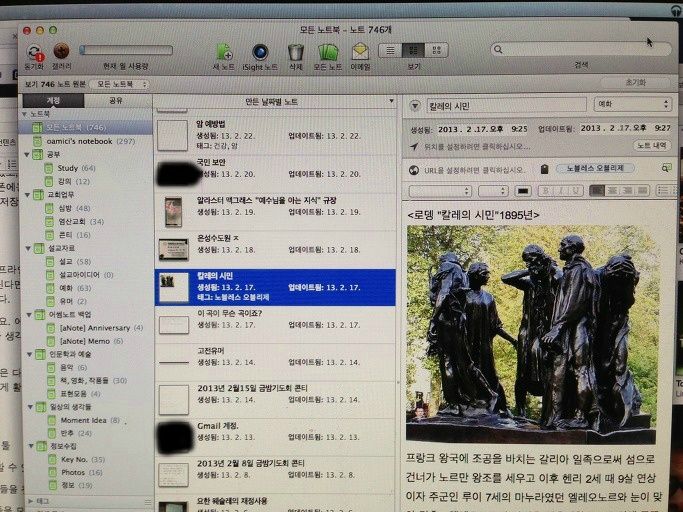This screenshot has height=512, width=683.
Task: Click the search field in toolbar
Action: (x=581, y=49)
